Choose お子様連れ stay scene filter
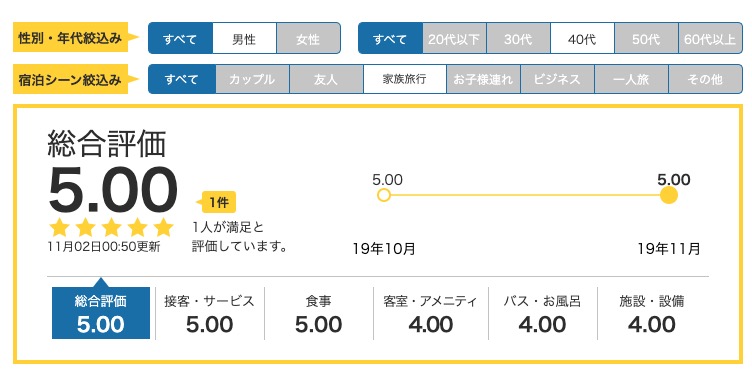 point(483,79)
